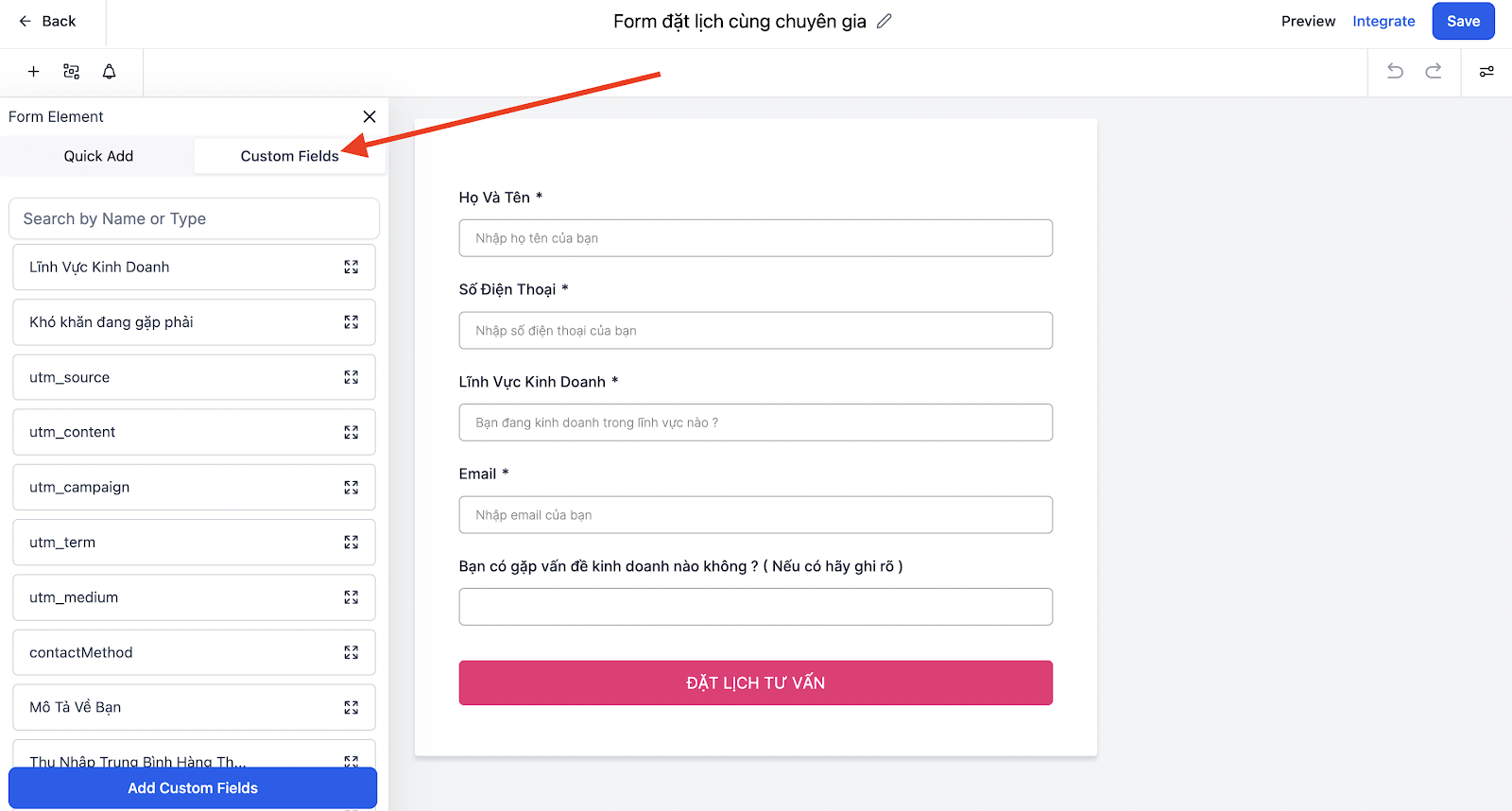Open the styles and options sliders icon

(x=1486, y=72)
